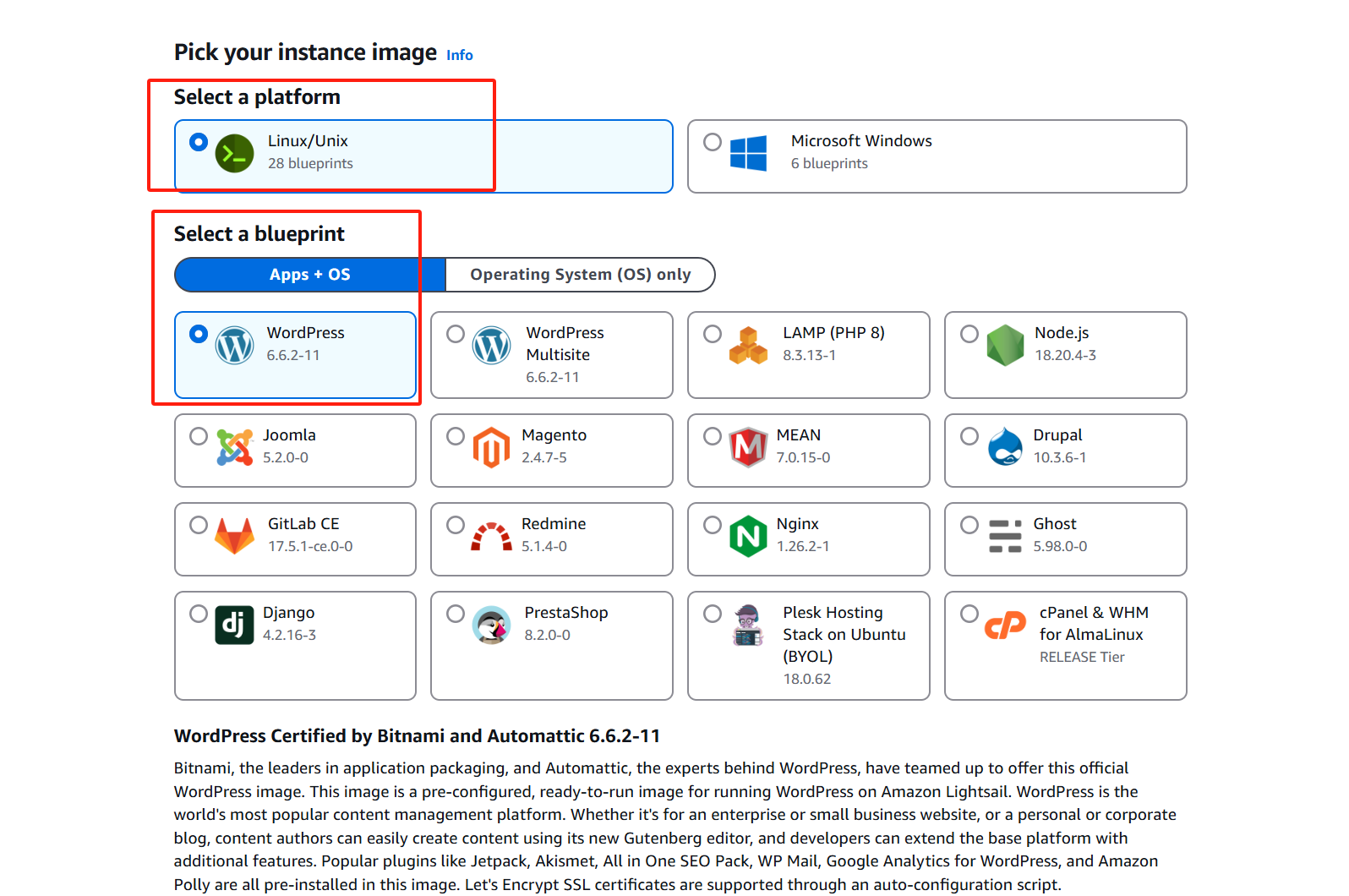Click the "Select a blueprint" heading
Image resolution: width=1349 pixels, height=896 pixels.
[259, 234]
